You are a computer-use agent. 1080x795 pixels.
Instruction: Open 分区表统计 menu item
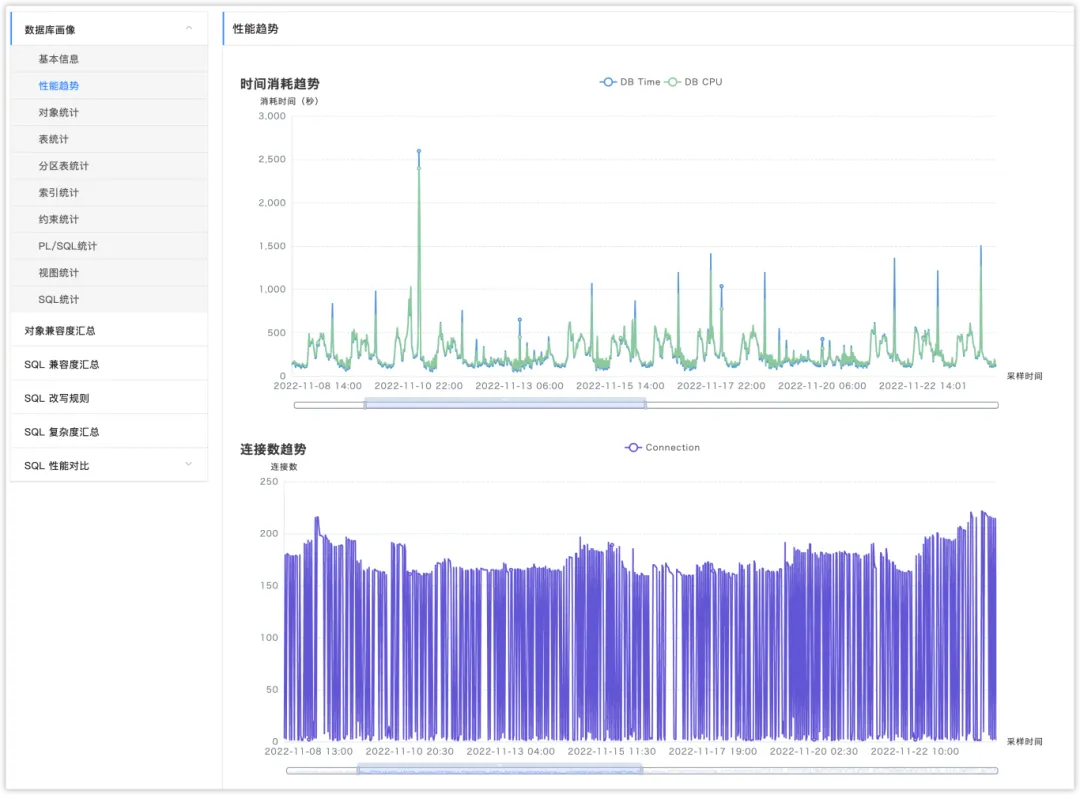[x=64, y=166]
